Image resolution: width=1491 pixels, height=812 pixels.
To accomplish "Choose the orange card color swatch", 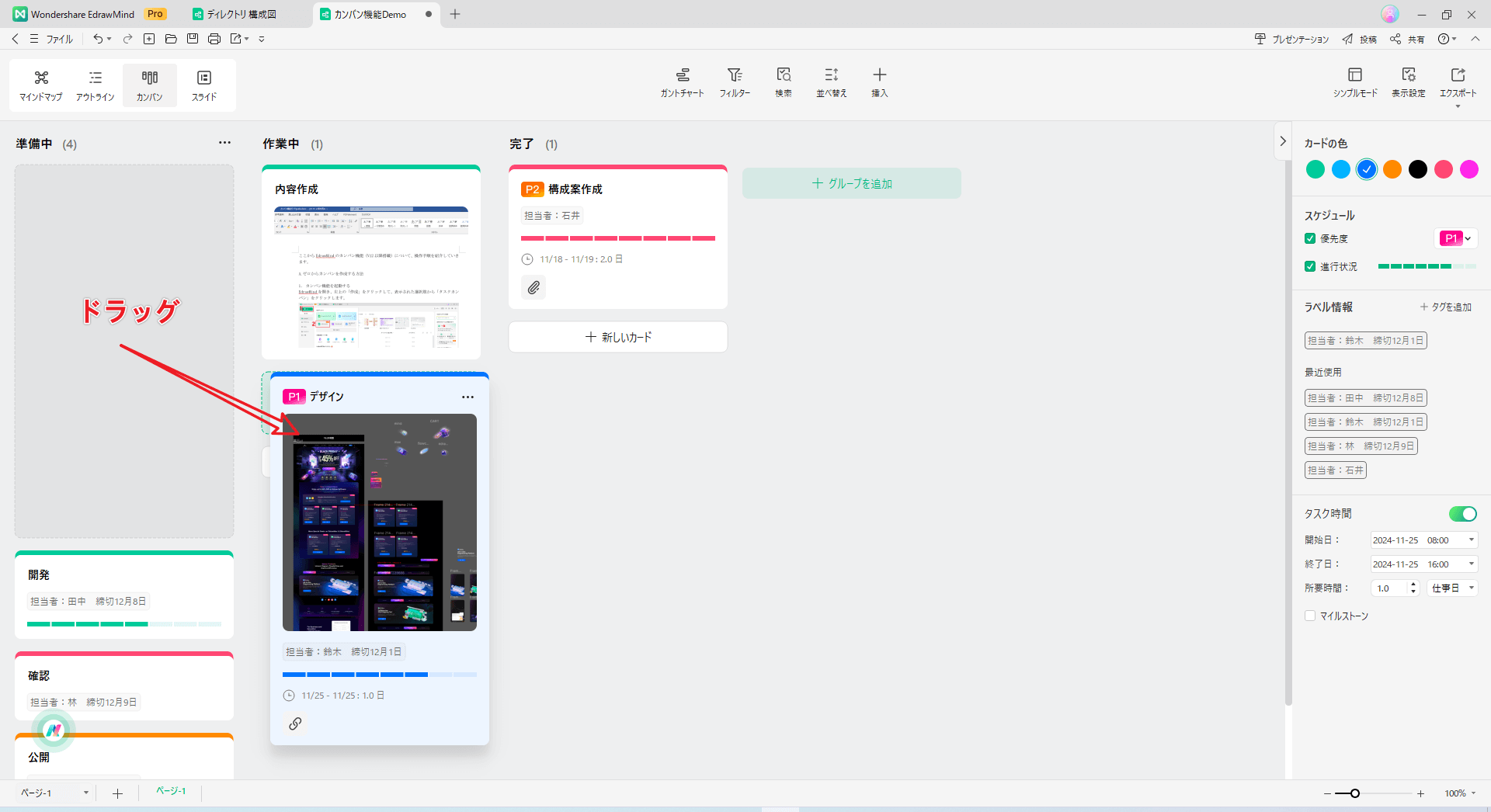I will pyautogui.click(x=1392, y=169).
